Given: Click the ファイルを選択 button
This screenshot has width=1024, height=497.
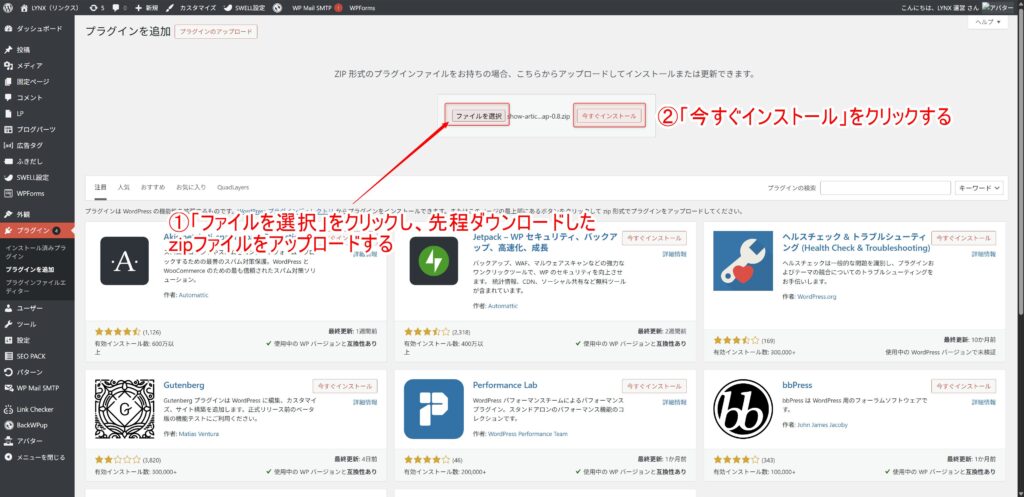Looking at the screenshot, I should coord(478,116).
